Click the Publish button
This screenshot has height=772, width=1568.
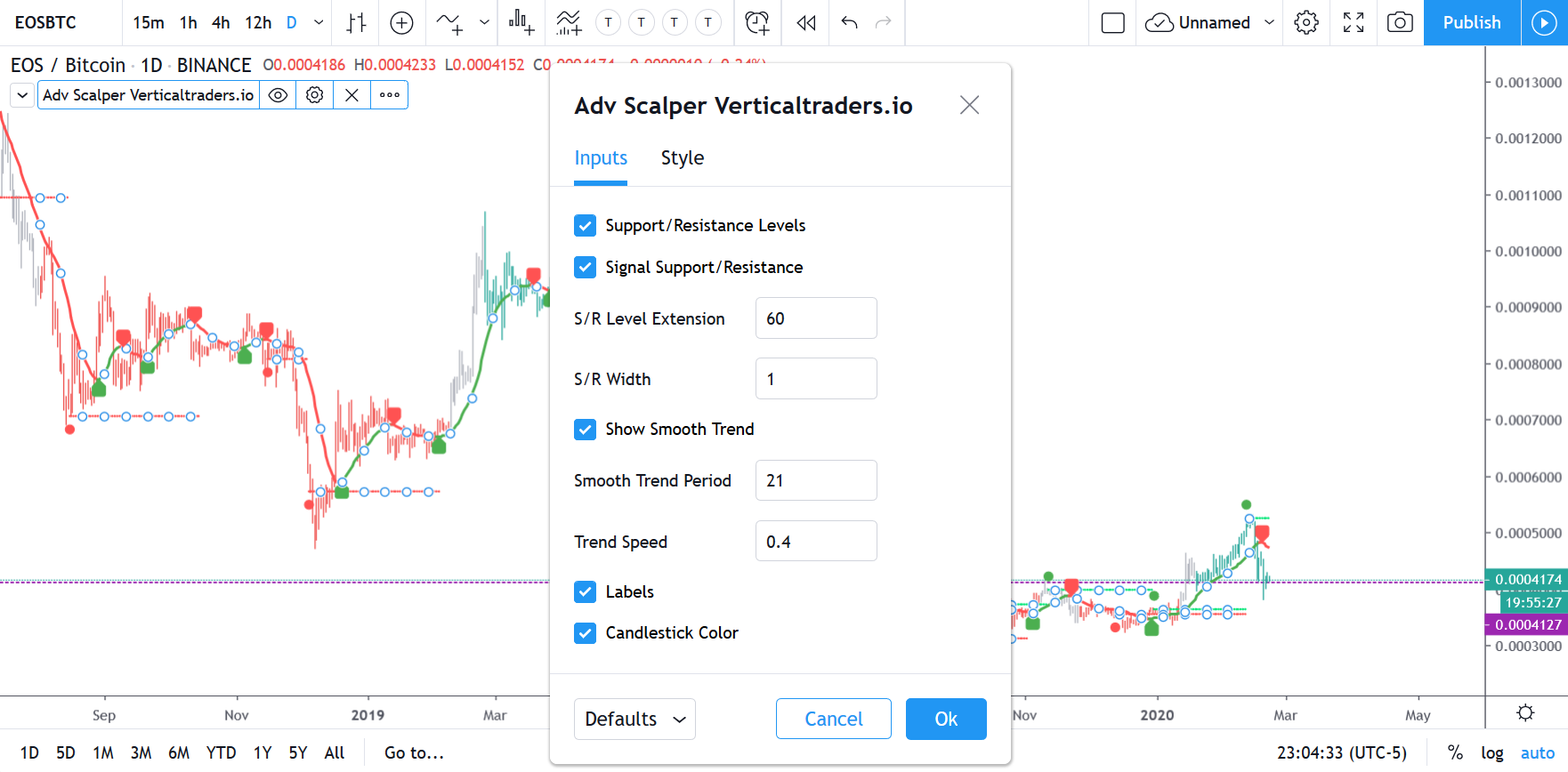coord(1472,23)
